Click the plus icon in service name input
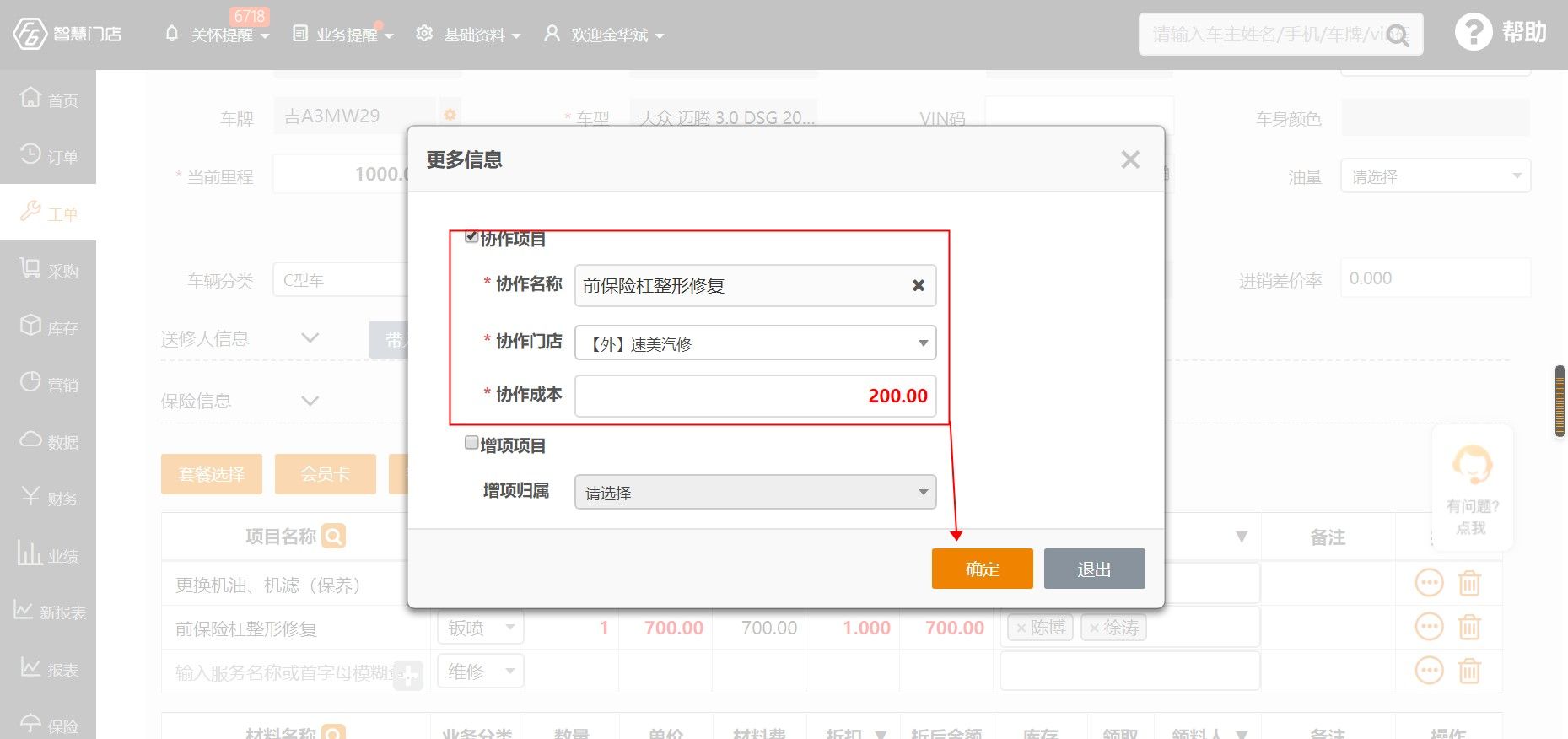The image size is (1568, 739). coord(408,674)
